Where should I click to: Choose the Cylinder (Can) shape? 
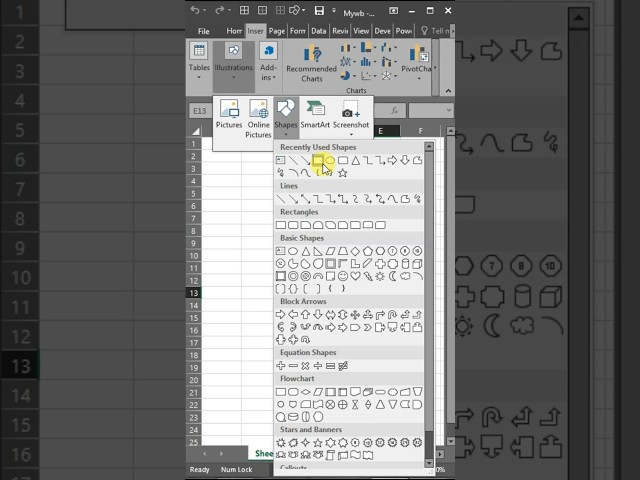pos(405,264)
